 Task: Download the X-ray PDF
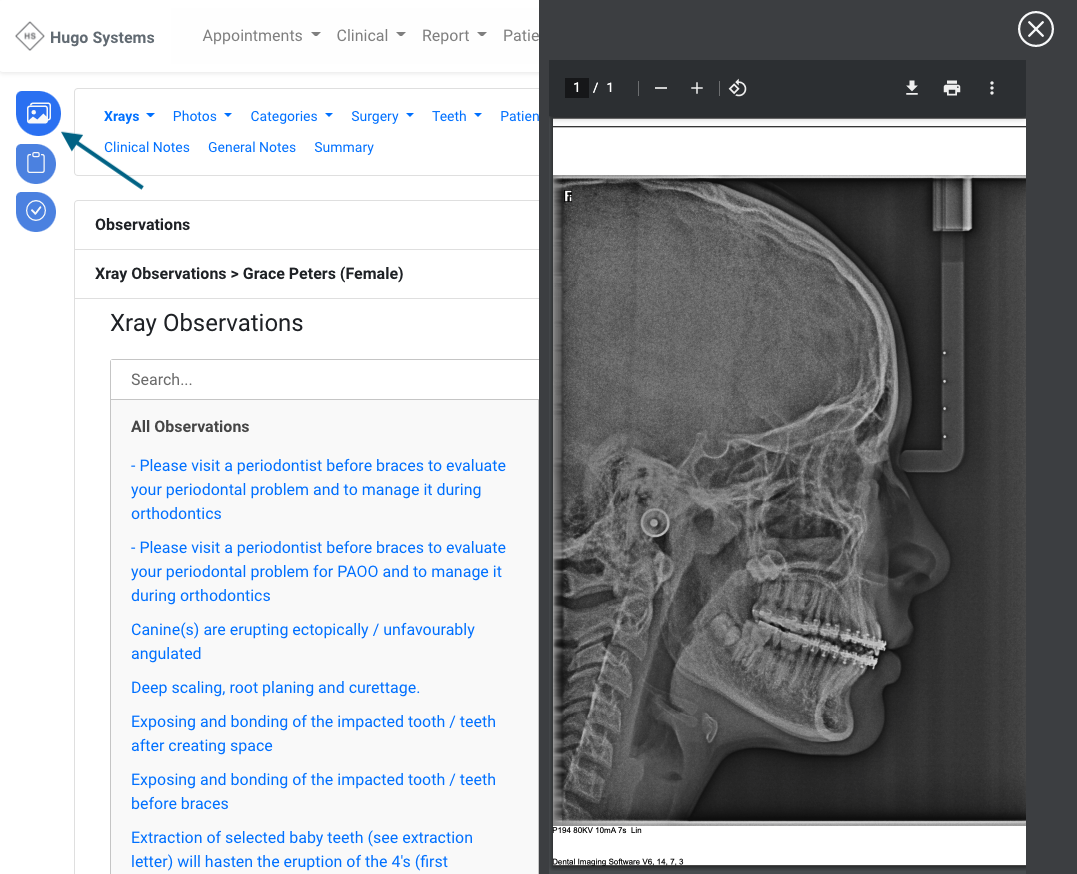pos(912,88)
